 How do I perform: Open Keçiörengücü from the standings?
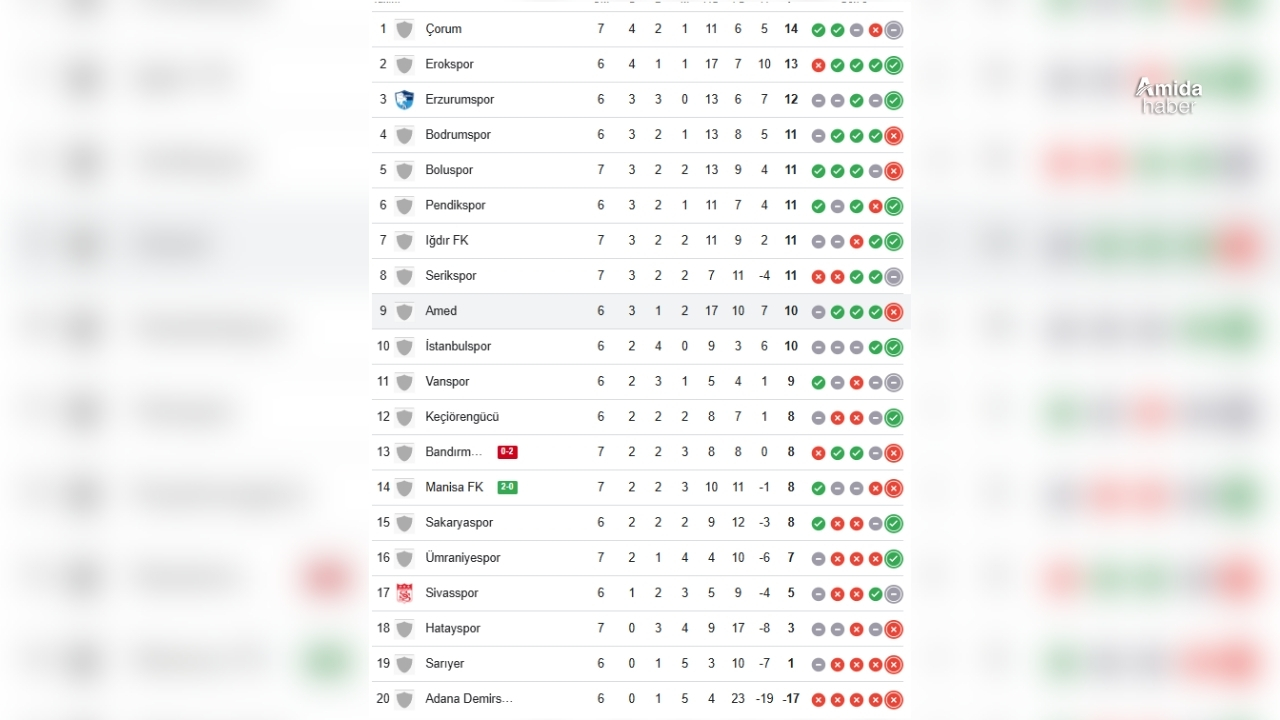462,417
